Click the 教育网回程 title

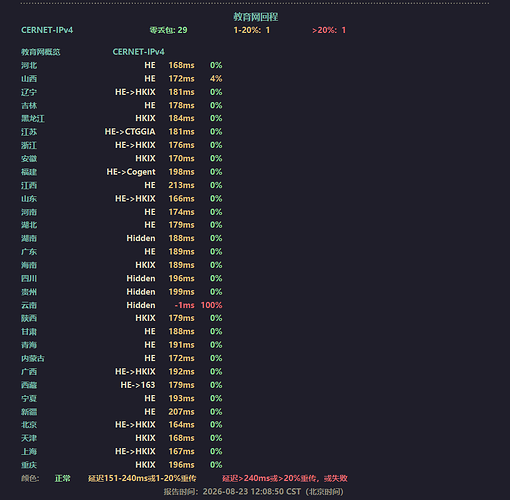point(255,17)
